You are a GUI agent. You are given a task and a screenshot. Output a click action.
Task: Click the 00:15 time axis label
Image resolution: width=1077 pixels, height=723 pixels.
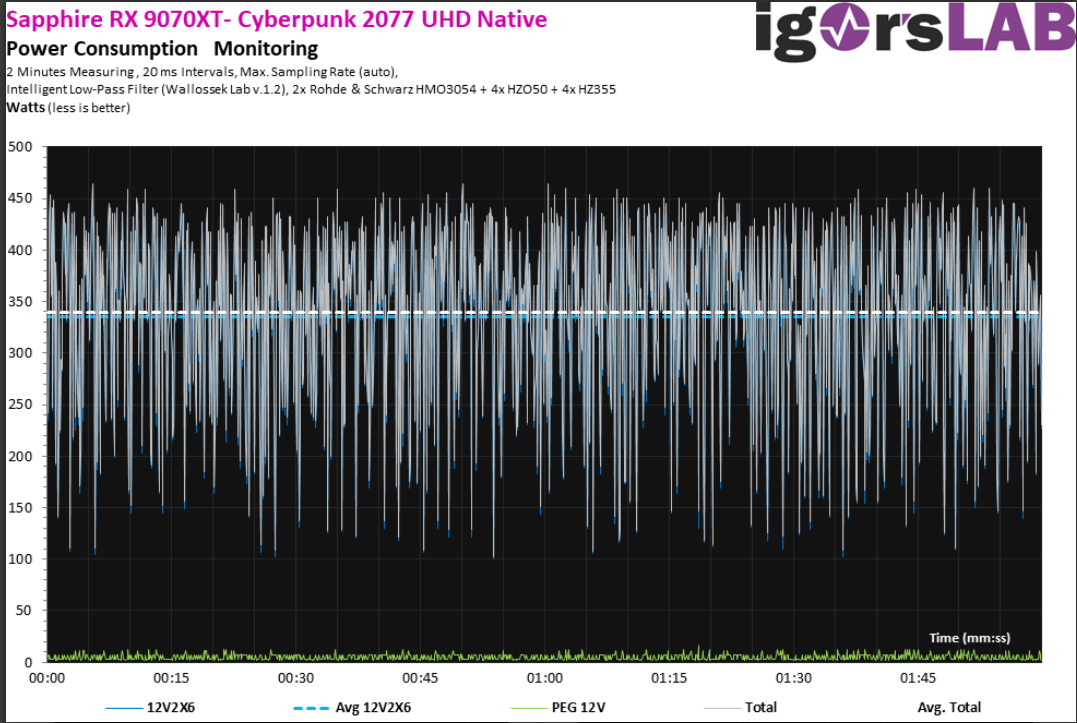pyautogui.click(x=171, y=678)
